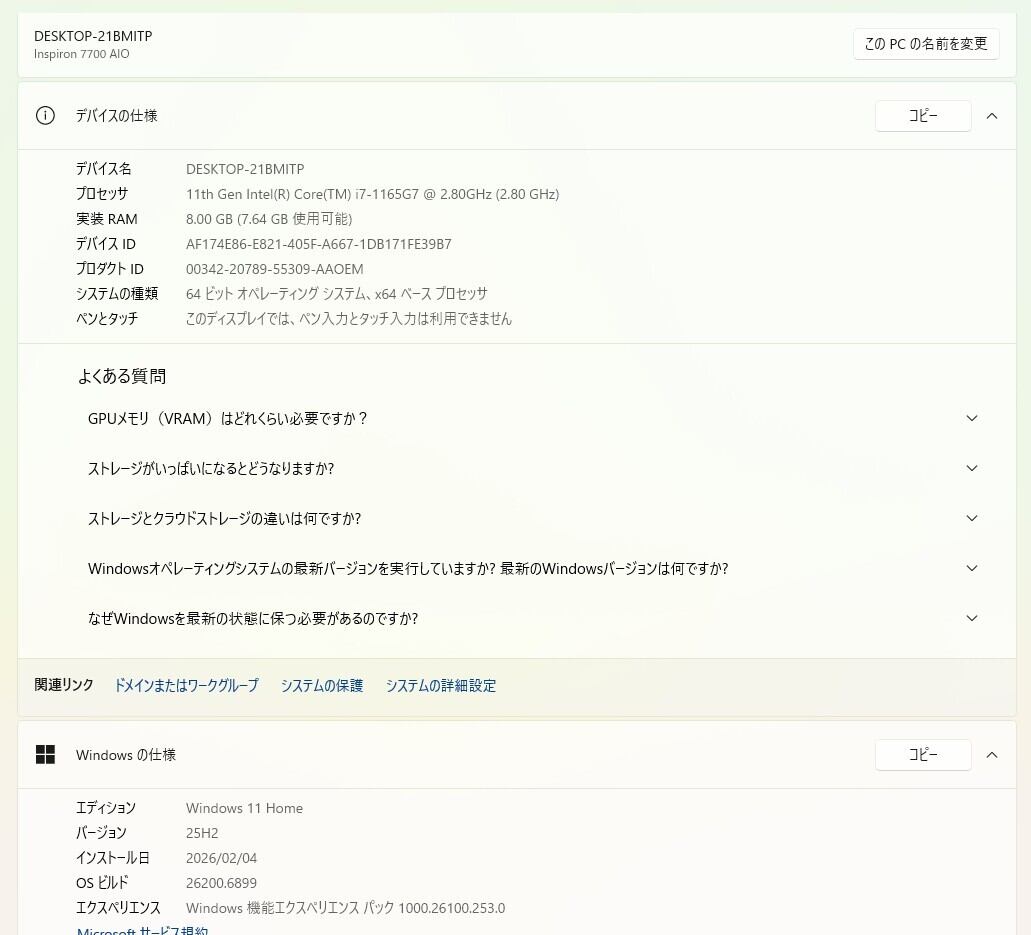Viewport: 1031px width, 935px height.
Task: Click the Inspiron 7700 AIO model name
Action: (x=81, y=54)
